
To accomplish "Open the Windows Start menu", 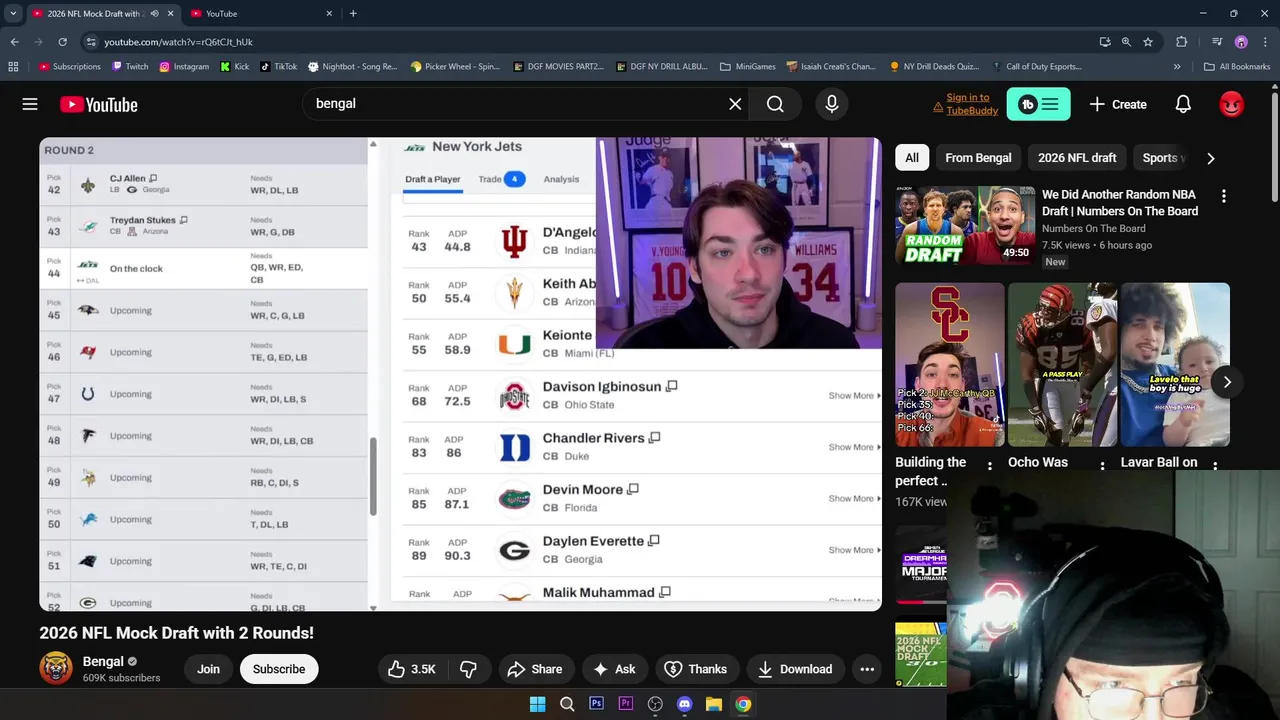I will pyautogui.click(x=537, y=704).
